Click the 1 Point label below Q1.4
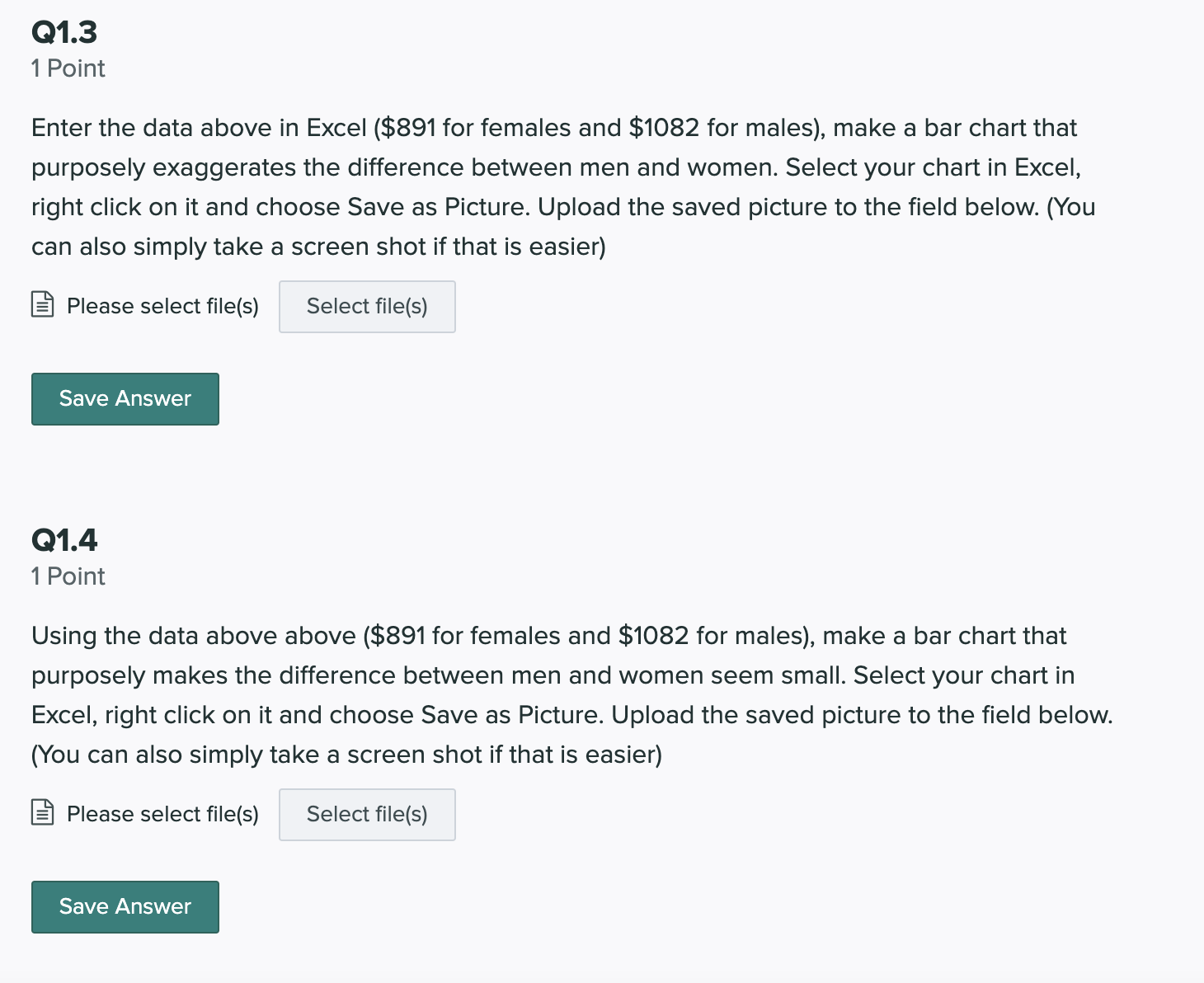The width and height of the screenshot is (1204, 983). tap(68, 576)
